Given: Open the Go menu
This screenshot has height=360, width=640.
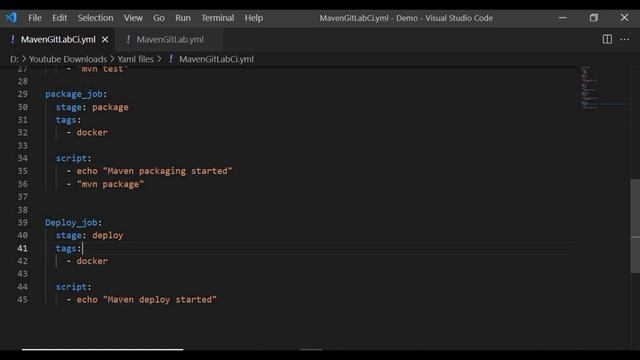Looking at the screenshot, I should click(x=159, y=18).
